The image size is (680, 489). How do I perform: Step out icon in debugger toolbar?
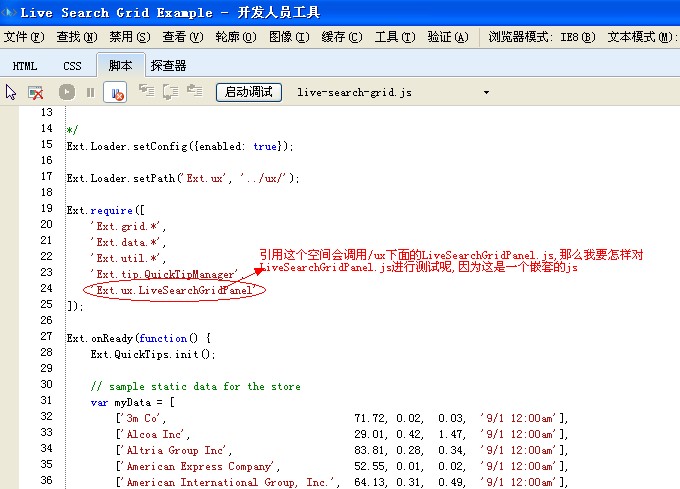click(x=194, y=91)
